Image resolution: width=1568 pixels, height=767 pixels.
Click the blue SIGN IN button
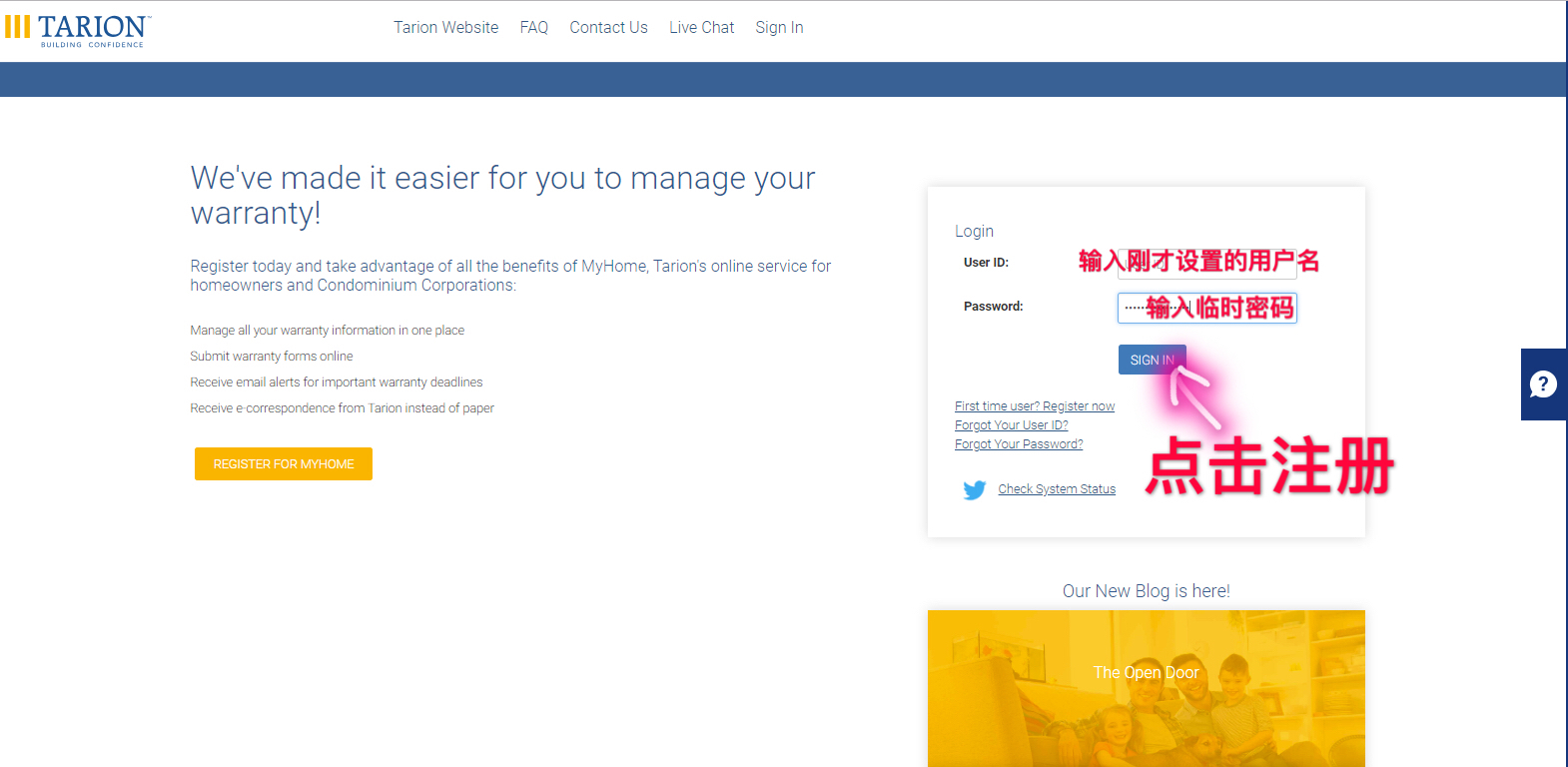(x=1152, y=360)
